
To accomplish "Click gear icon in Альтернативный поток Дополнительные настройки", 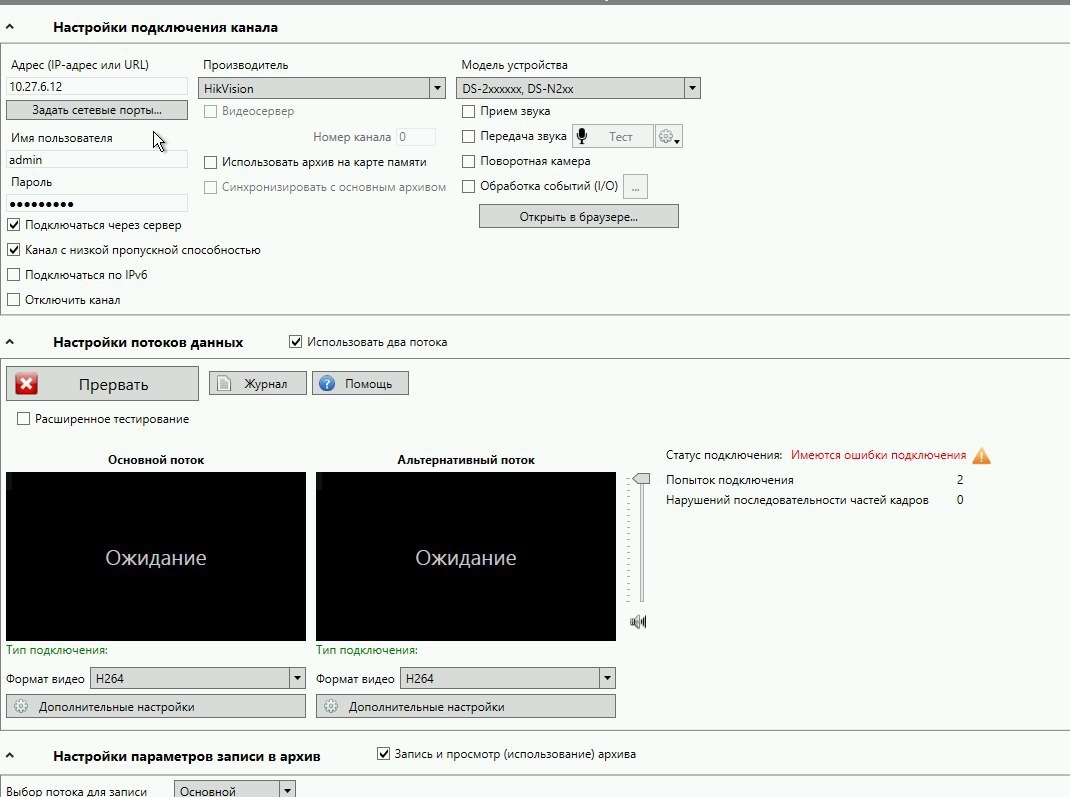I will (331, 707).
